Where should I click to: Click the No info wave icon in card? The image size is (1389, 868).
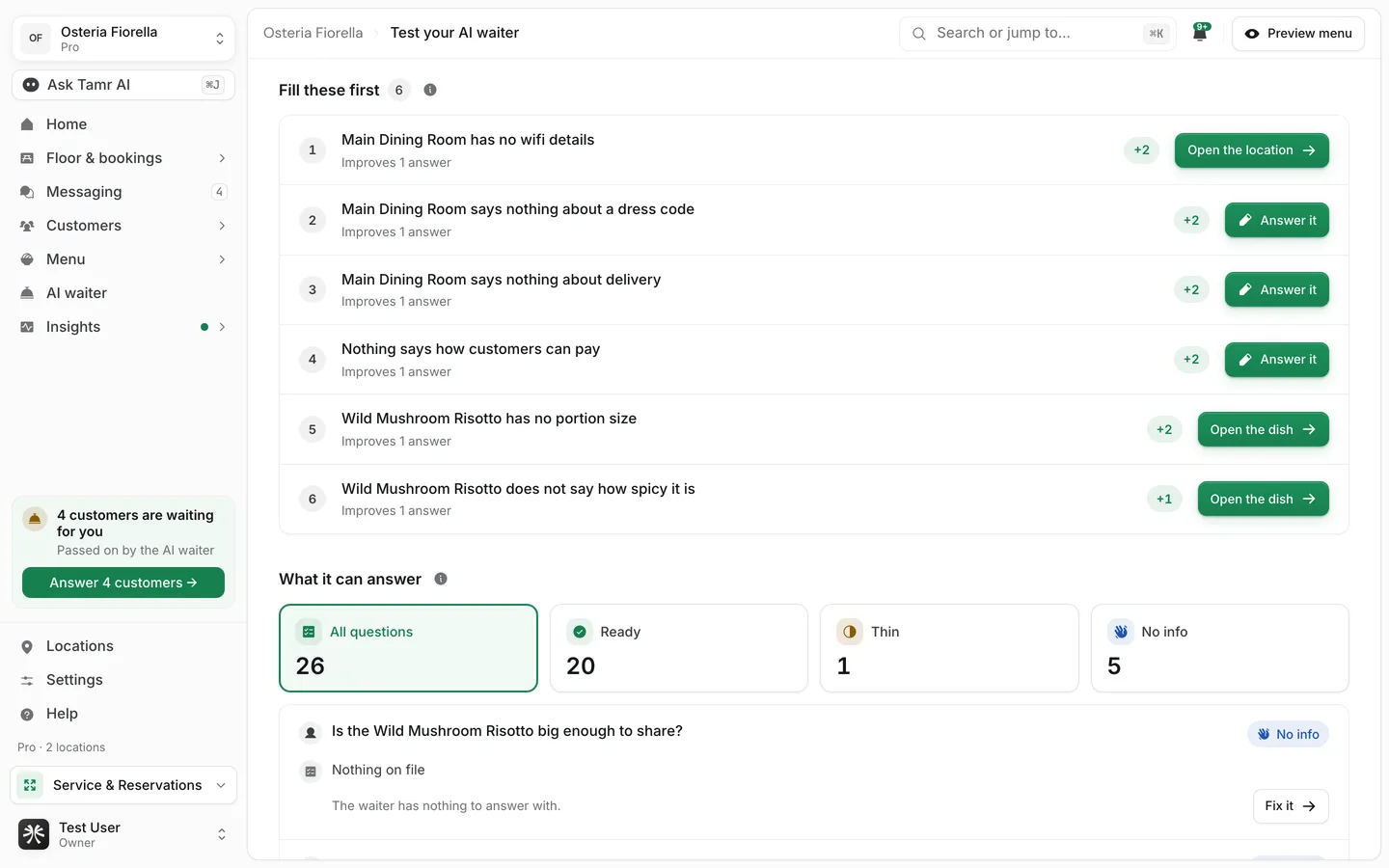1121,632
